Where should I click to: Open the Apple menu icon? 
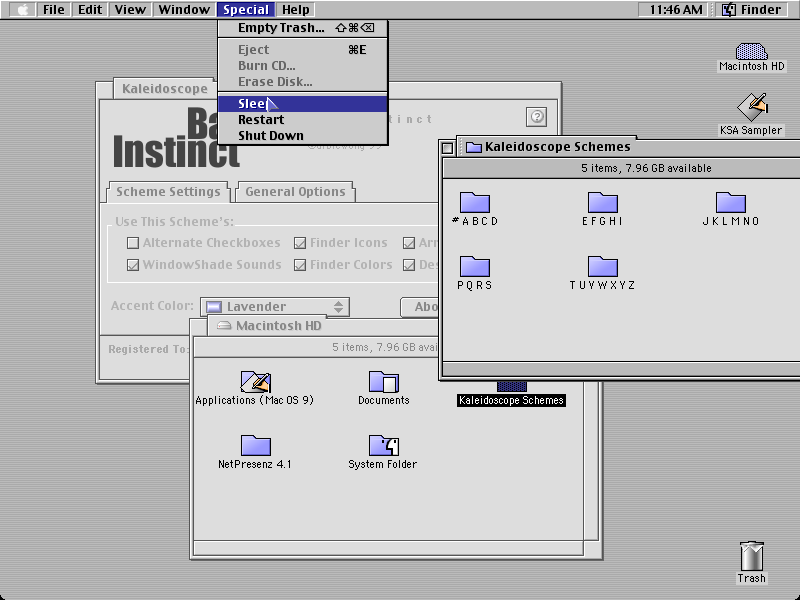point(22,10)
